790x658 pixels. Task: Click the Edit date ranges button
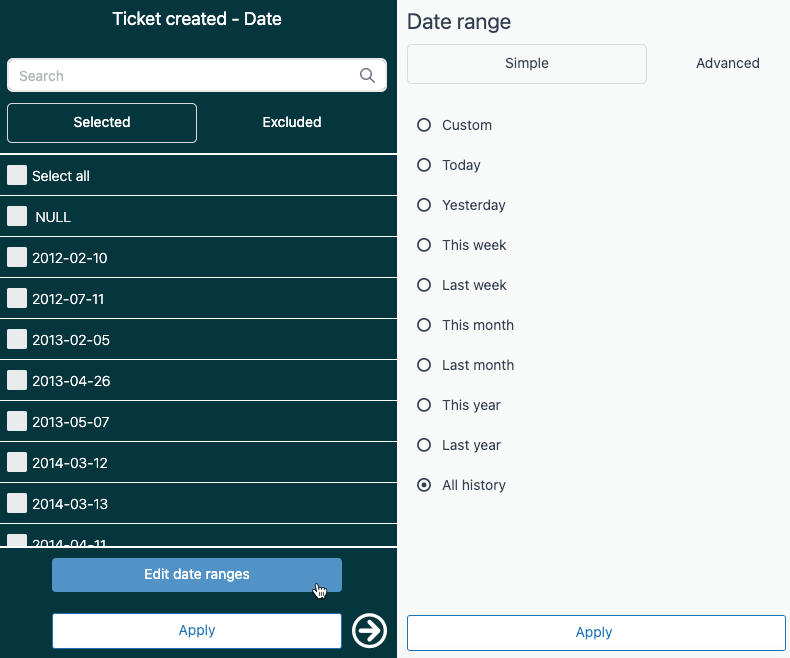click(197, 575)
